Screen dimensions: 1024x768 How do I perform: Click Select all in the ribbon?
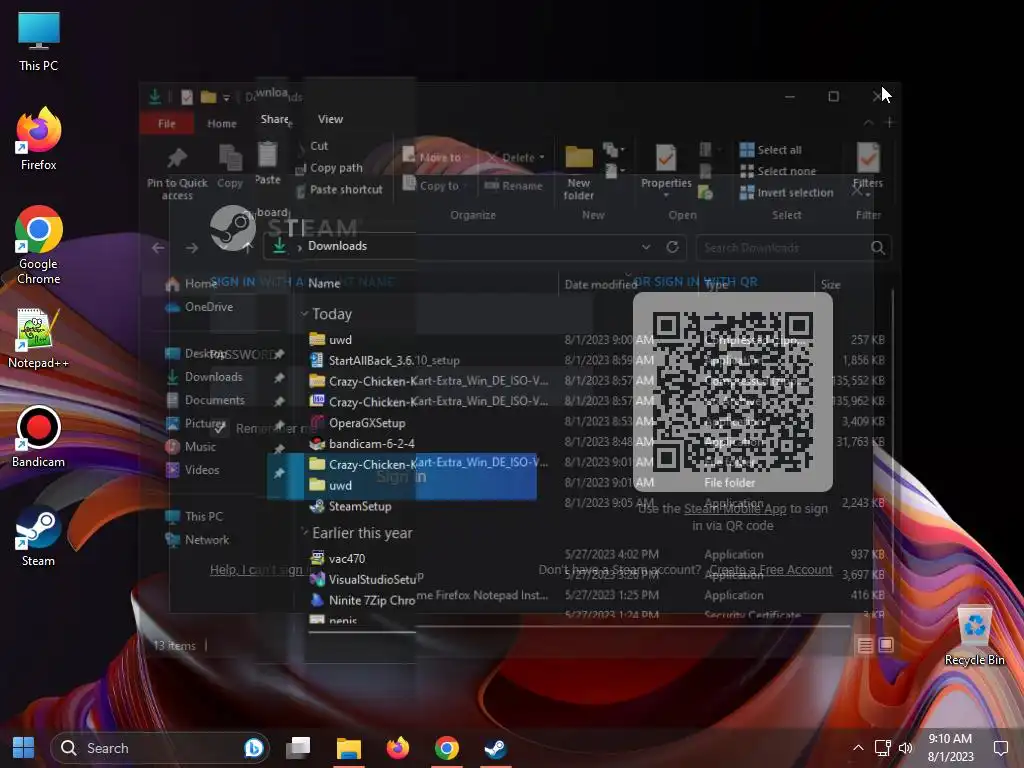[771, 150]
